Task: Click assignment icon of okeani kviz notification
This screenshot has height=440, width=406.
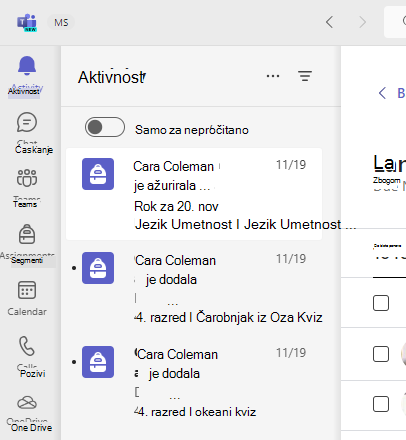Action: click(x=98, y=362)
